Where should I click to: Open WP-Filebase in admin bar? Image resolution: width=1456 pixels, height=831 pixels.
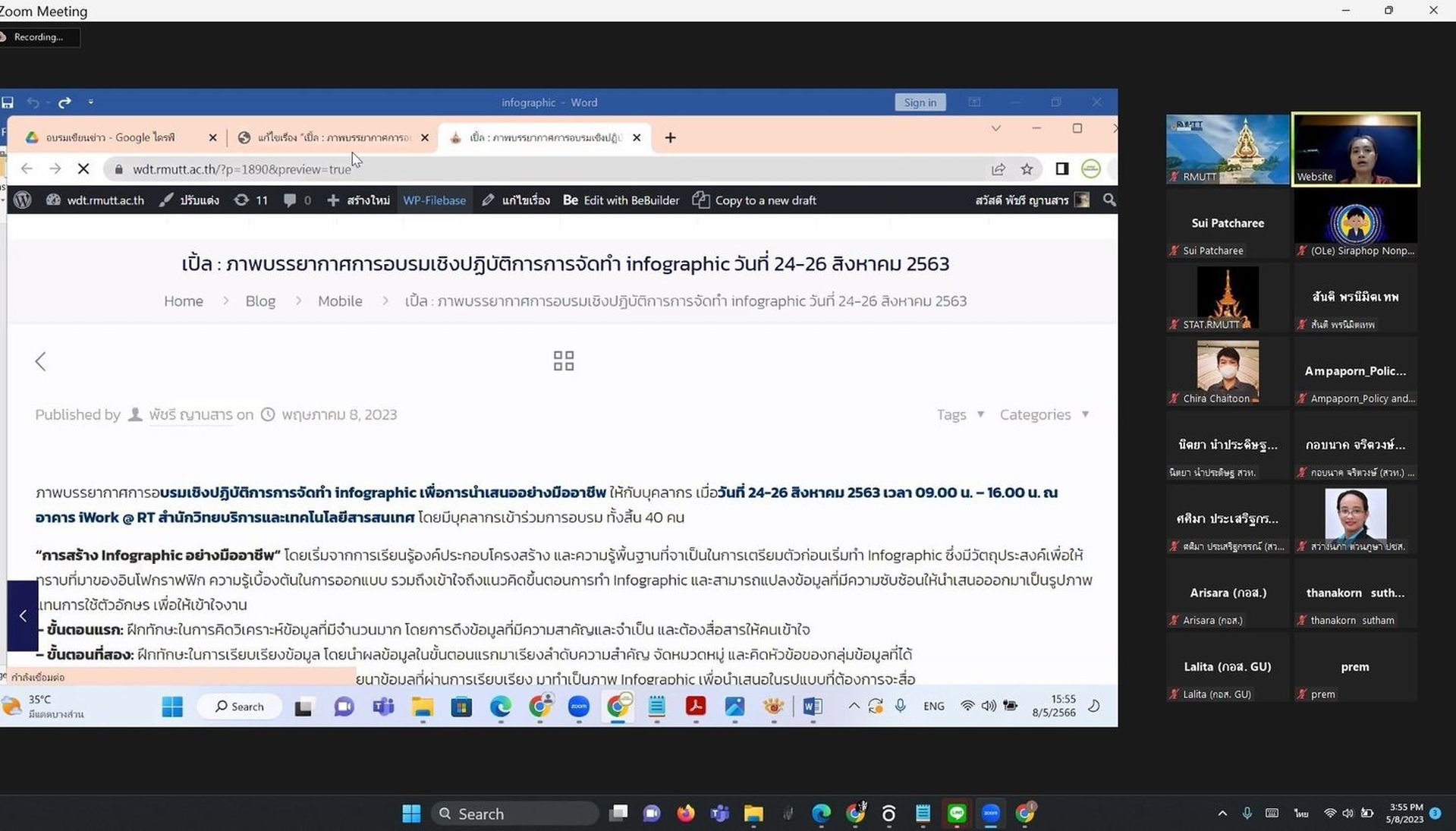[434, 200]
